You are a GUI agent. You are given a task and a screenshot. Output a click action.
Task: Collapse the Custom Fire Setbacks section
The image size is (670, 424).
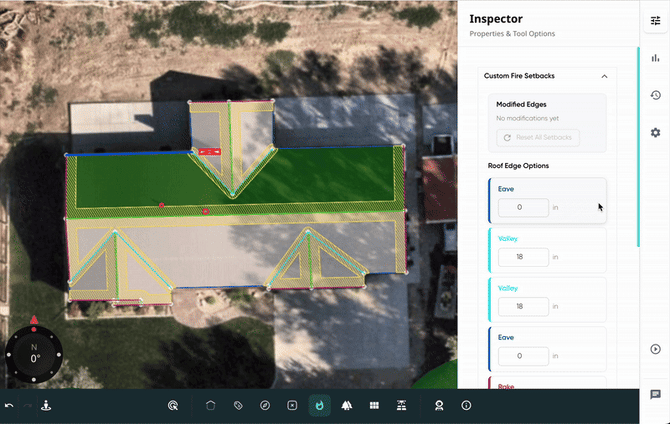[604, 76]
